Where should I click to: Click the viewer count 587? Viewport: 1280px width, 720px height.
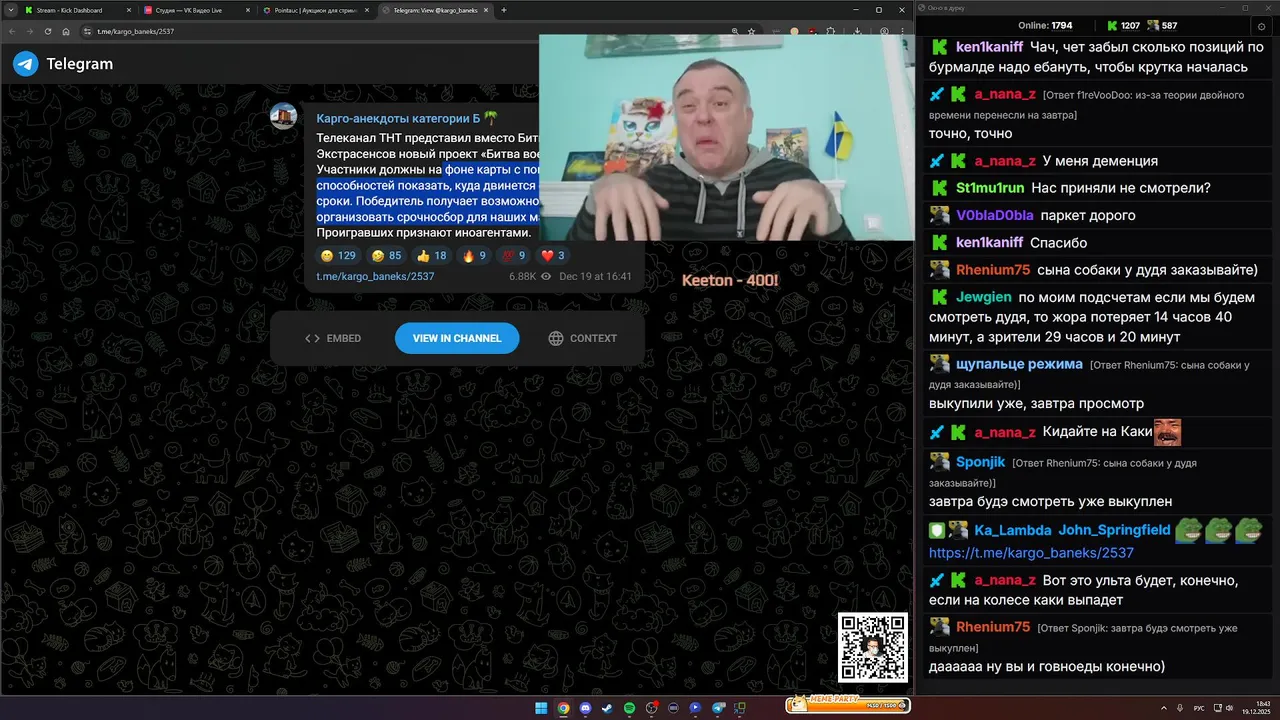coord(1161,25)
